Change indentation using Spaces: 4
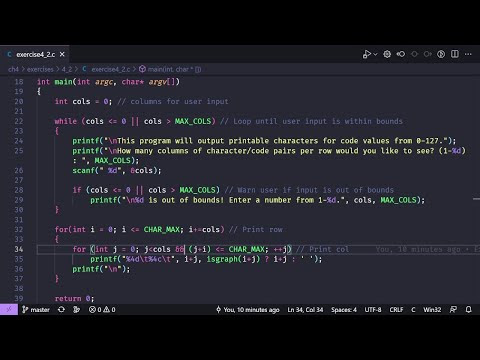This screenshot has width=480, height=360. point(344,310)
